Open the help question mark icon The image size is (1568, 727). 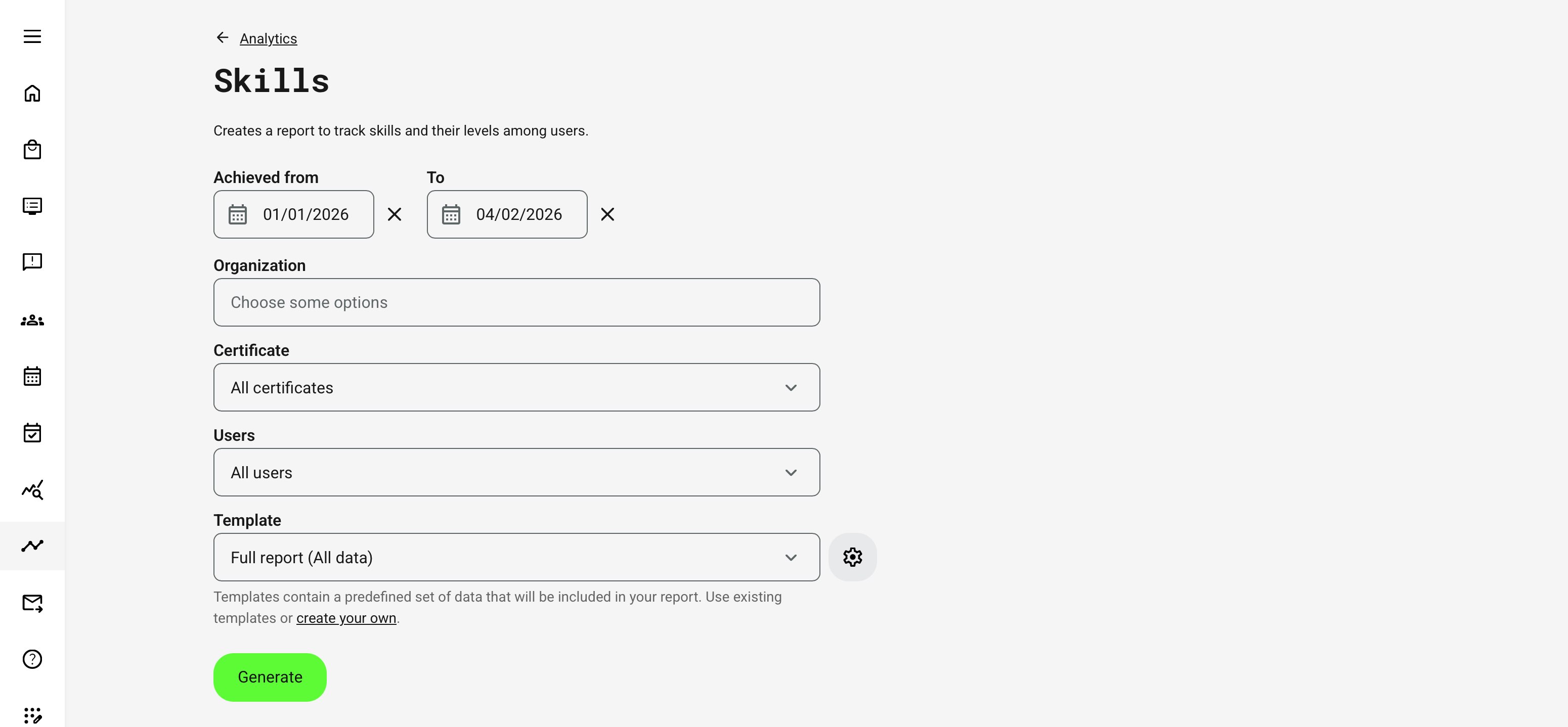pos(32,659)
